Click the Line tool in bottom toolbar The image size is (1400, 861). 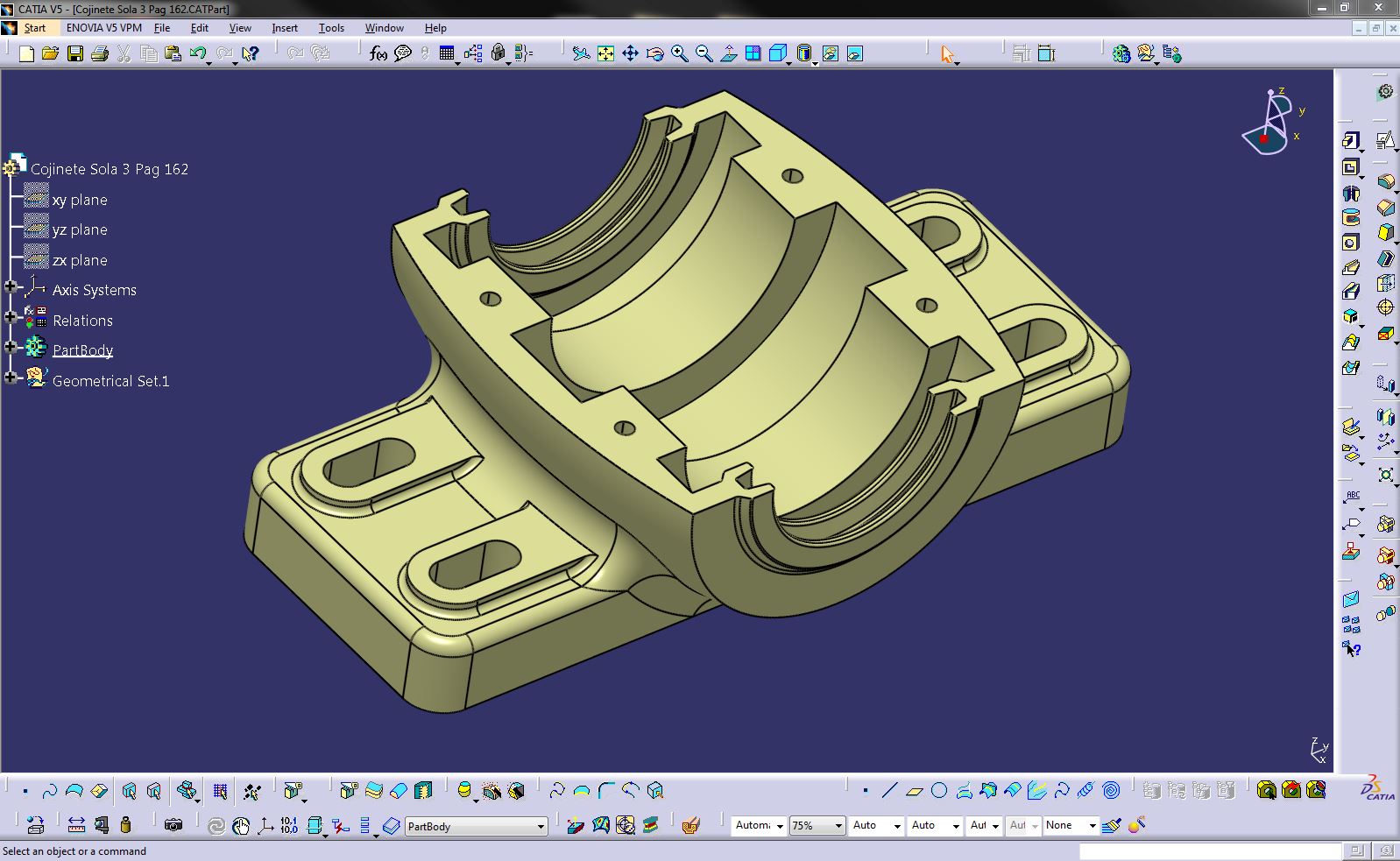[890, 791]
